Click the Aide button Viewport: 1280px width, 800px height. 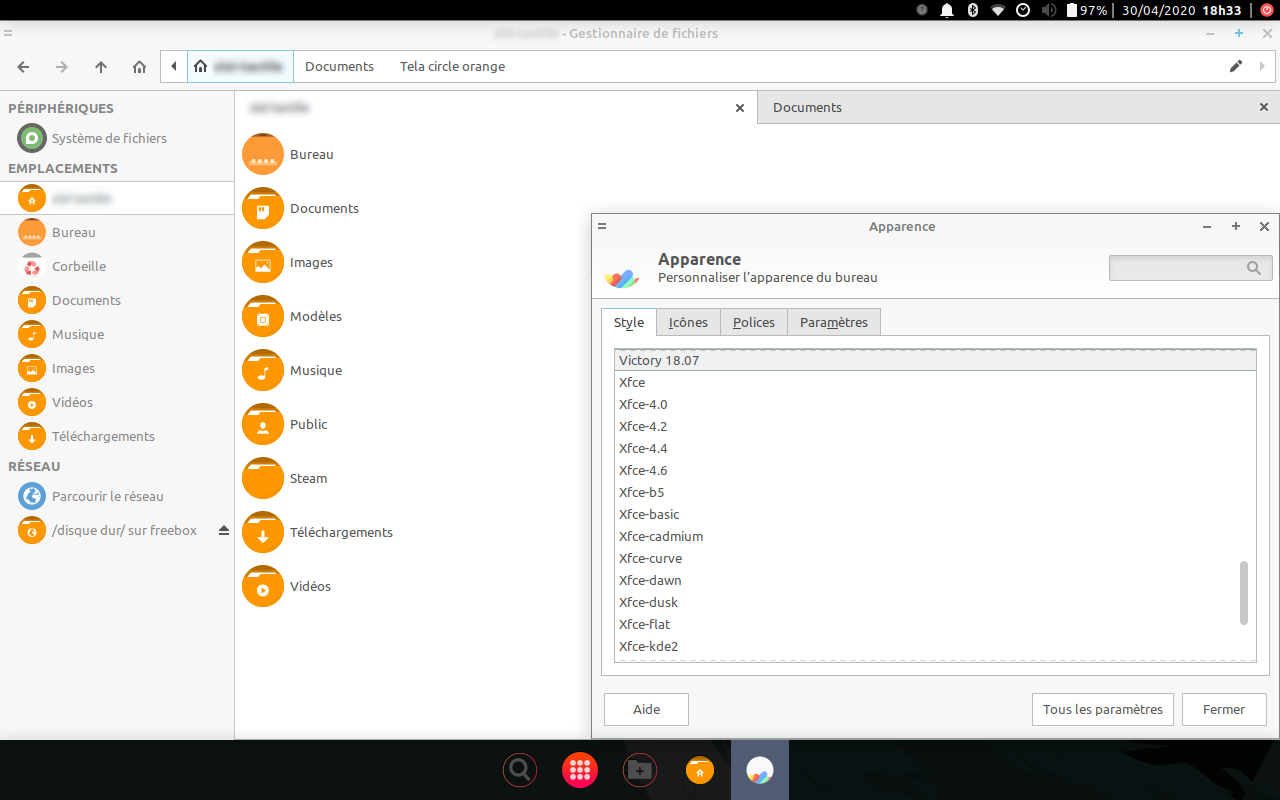tap(646, 709)
